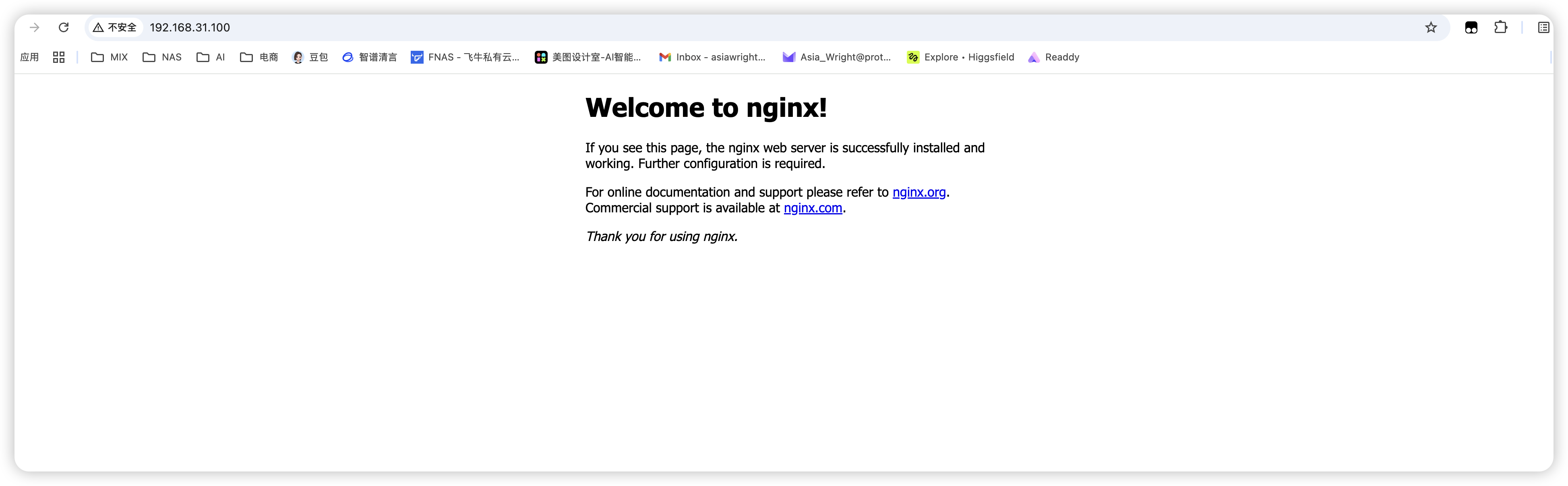Follow the nginx.org link
This screenshot has width=1568, height=486.
pyautogui.click(x=919, y=193)
